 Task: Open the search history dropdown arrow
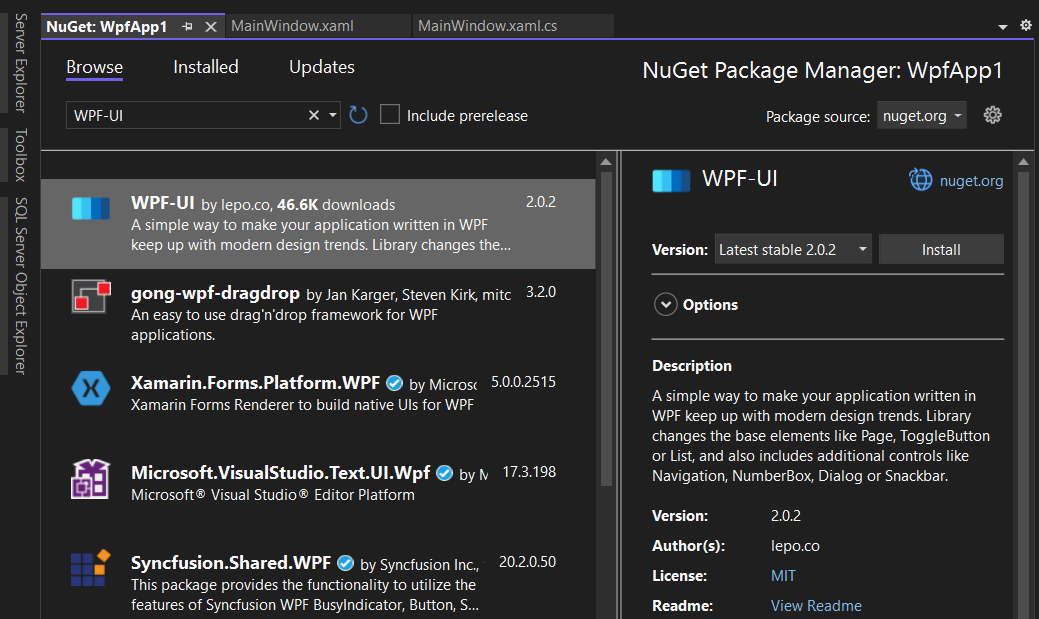333,115
